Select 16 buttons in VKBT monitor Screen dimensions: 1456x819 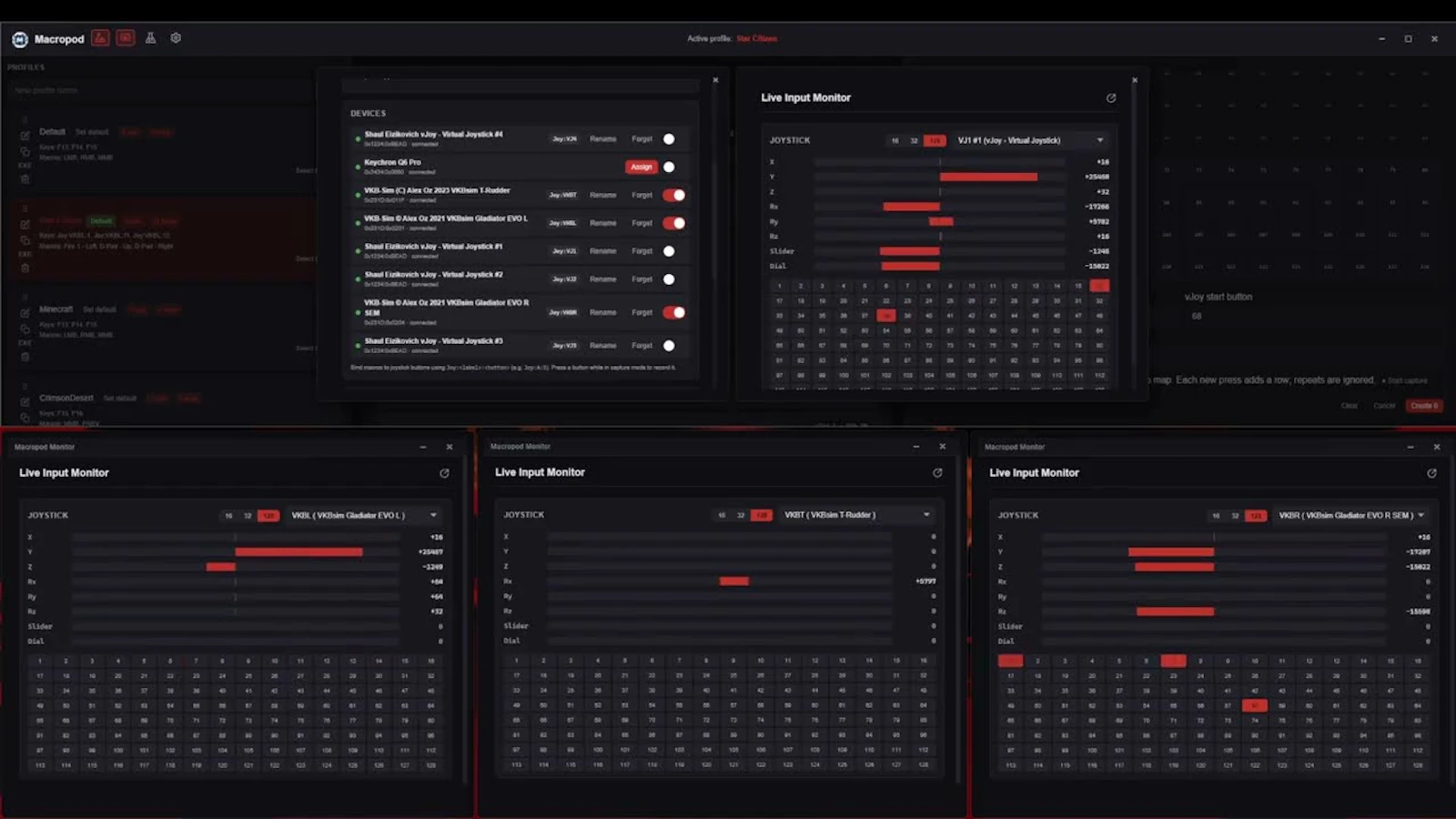point(722,514)
